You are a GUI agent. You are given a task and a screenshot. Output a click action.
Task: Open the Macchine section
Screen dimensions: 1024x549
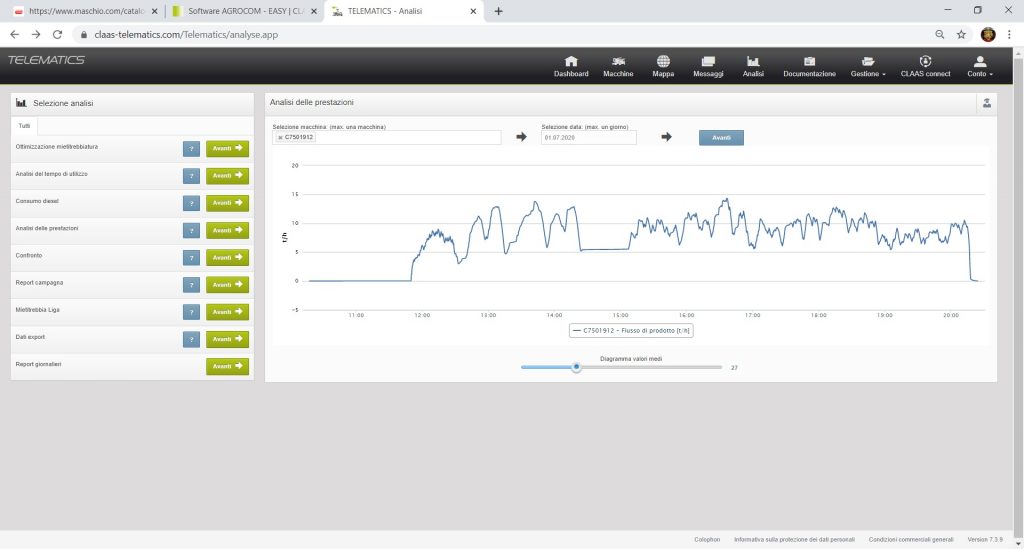(618, 67)
